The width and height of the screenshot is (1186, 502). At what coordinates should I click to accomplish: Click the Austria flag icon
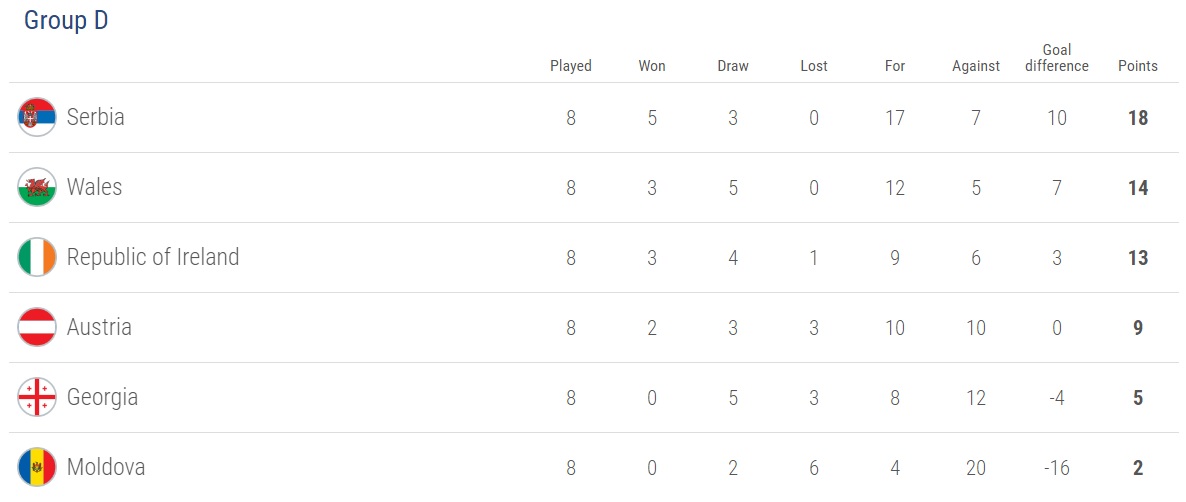pos(37,328)
